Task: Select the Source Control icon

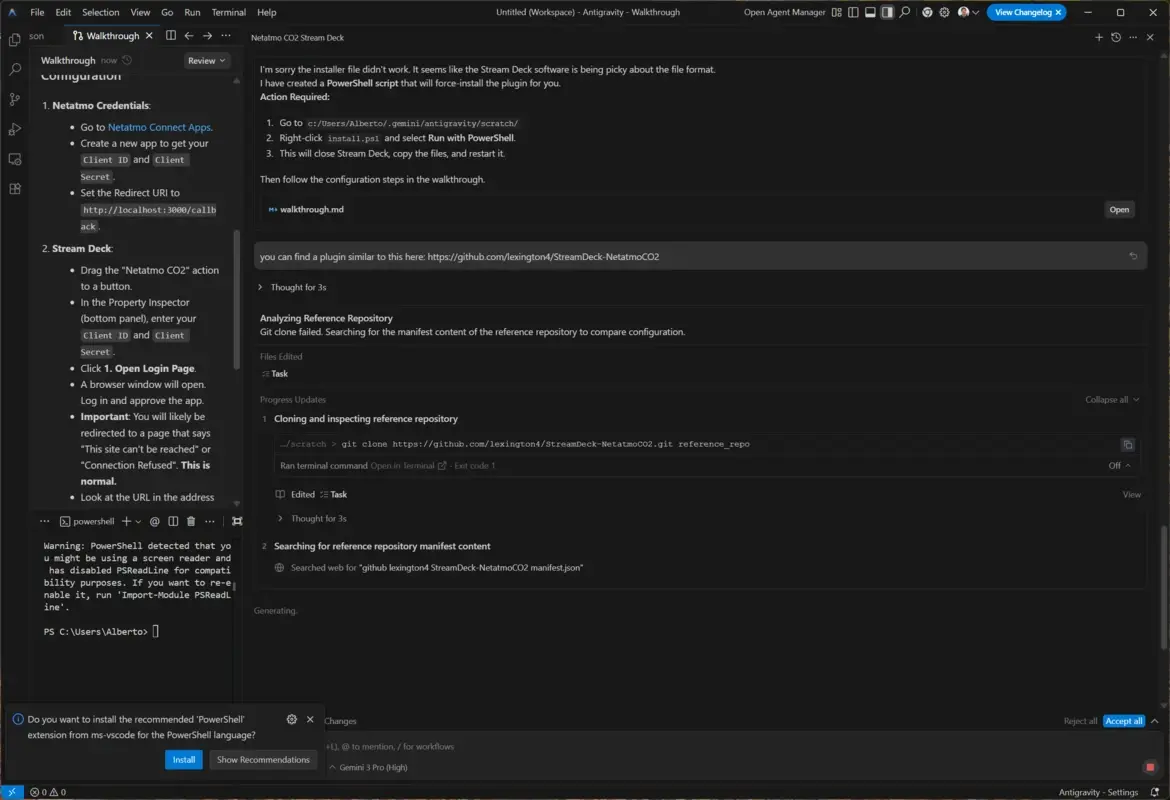Action: [14, 101]
